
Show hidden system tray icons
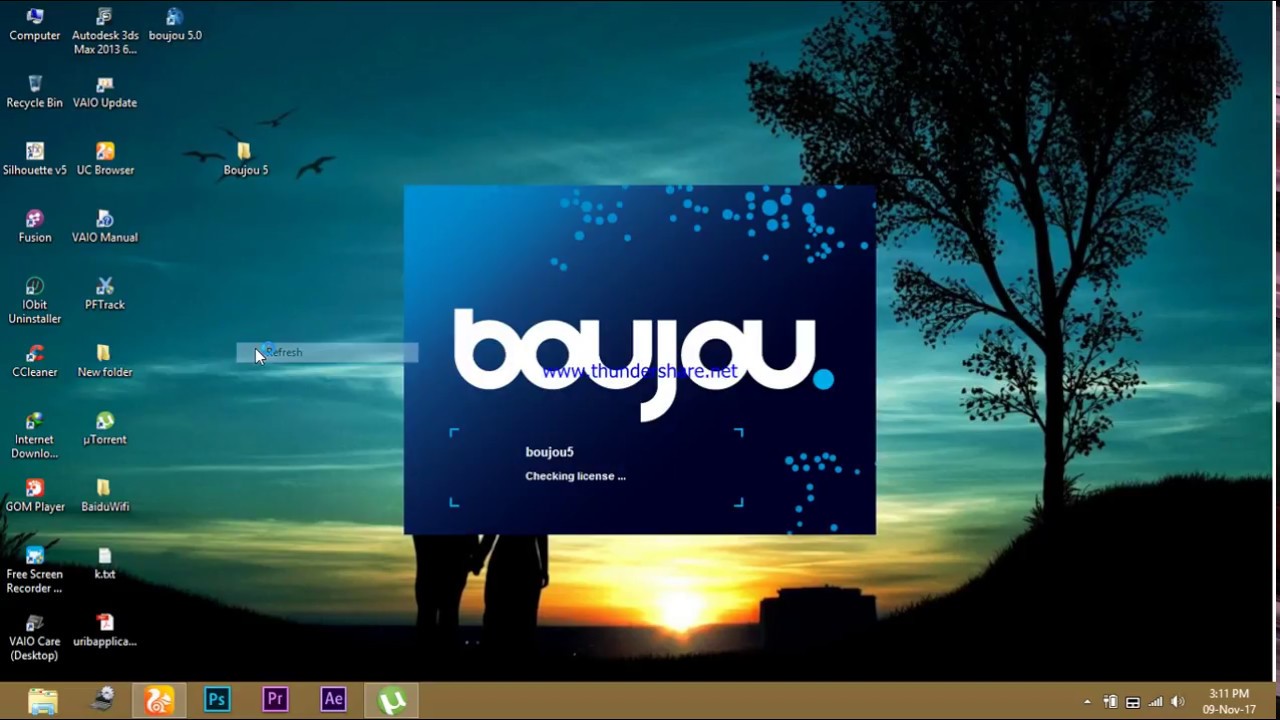click(x=1087, y=702)
